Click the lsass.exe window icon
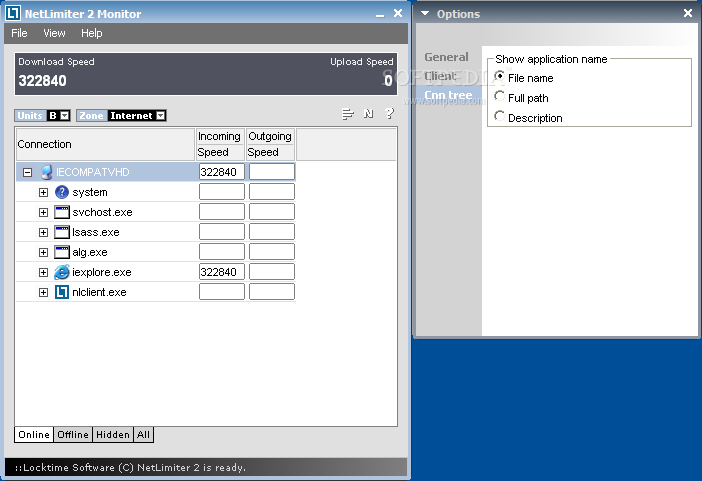Screen dimensions: 702x481 coord(62,232)
